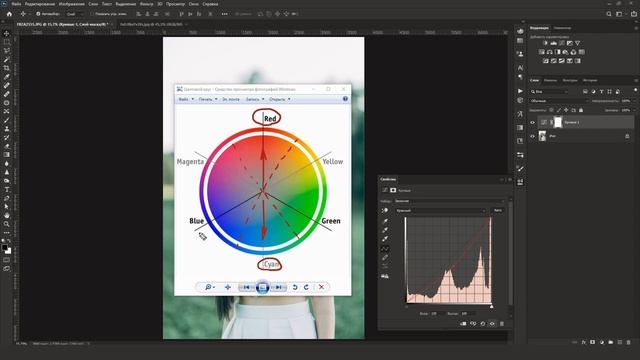Open the Search icon at top right
The width and height of the screenshot is (640, 360).
pos(609,14)
